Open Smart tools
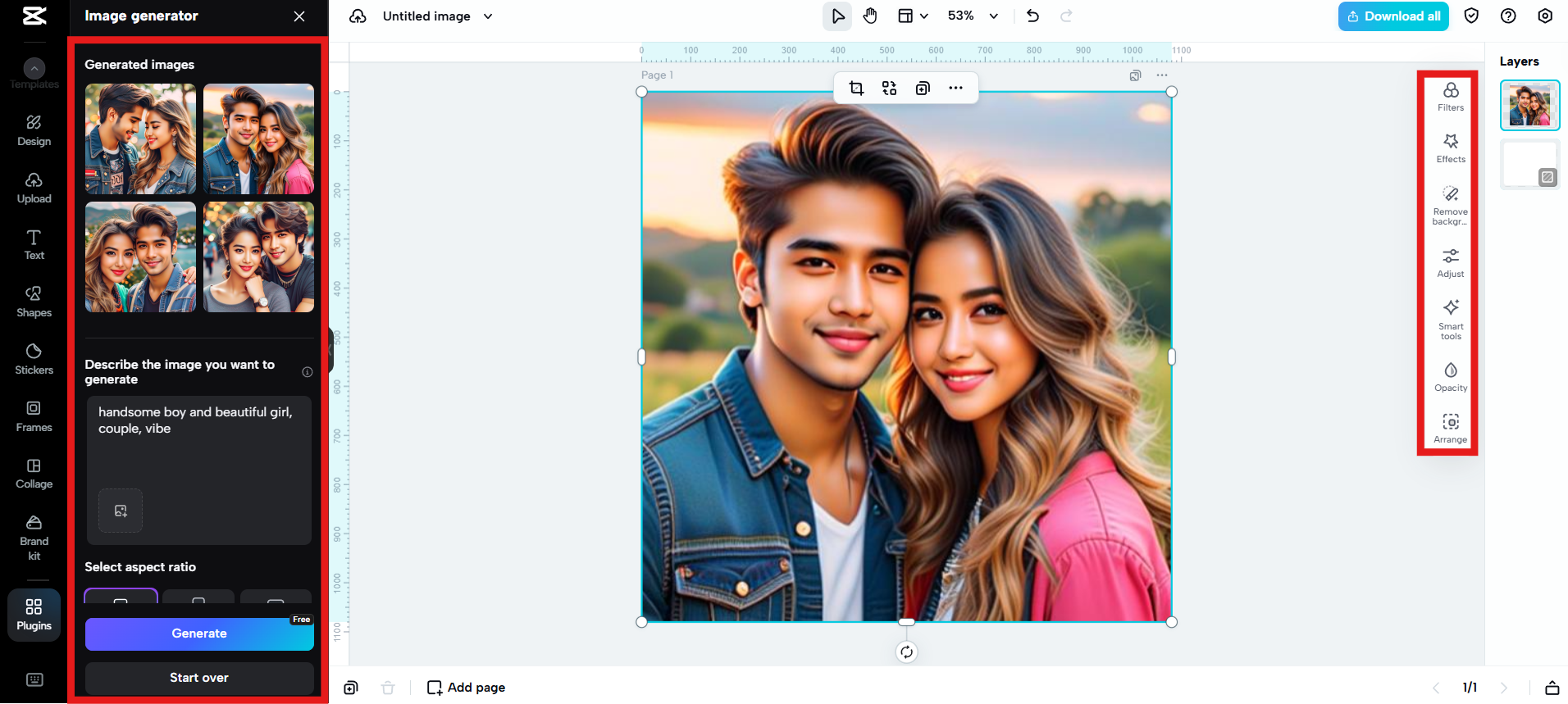Screen dimensions: 1568x704 [x=1450, y=318]
